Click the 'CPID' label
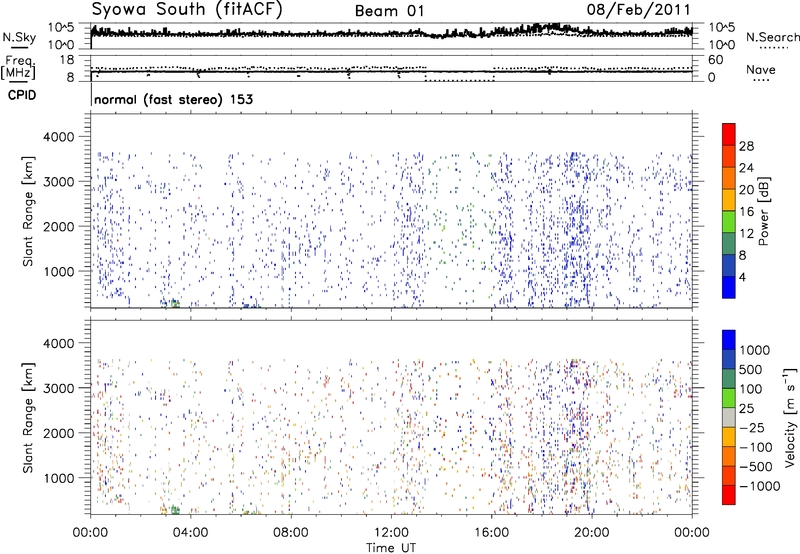The height and width of the screenshot is (554, 800). pos(22,95)
